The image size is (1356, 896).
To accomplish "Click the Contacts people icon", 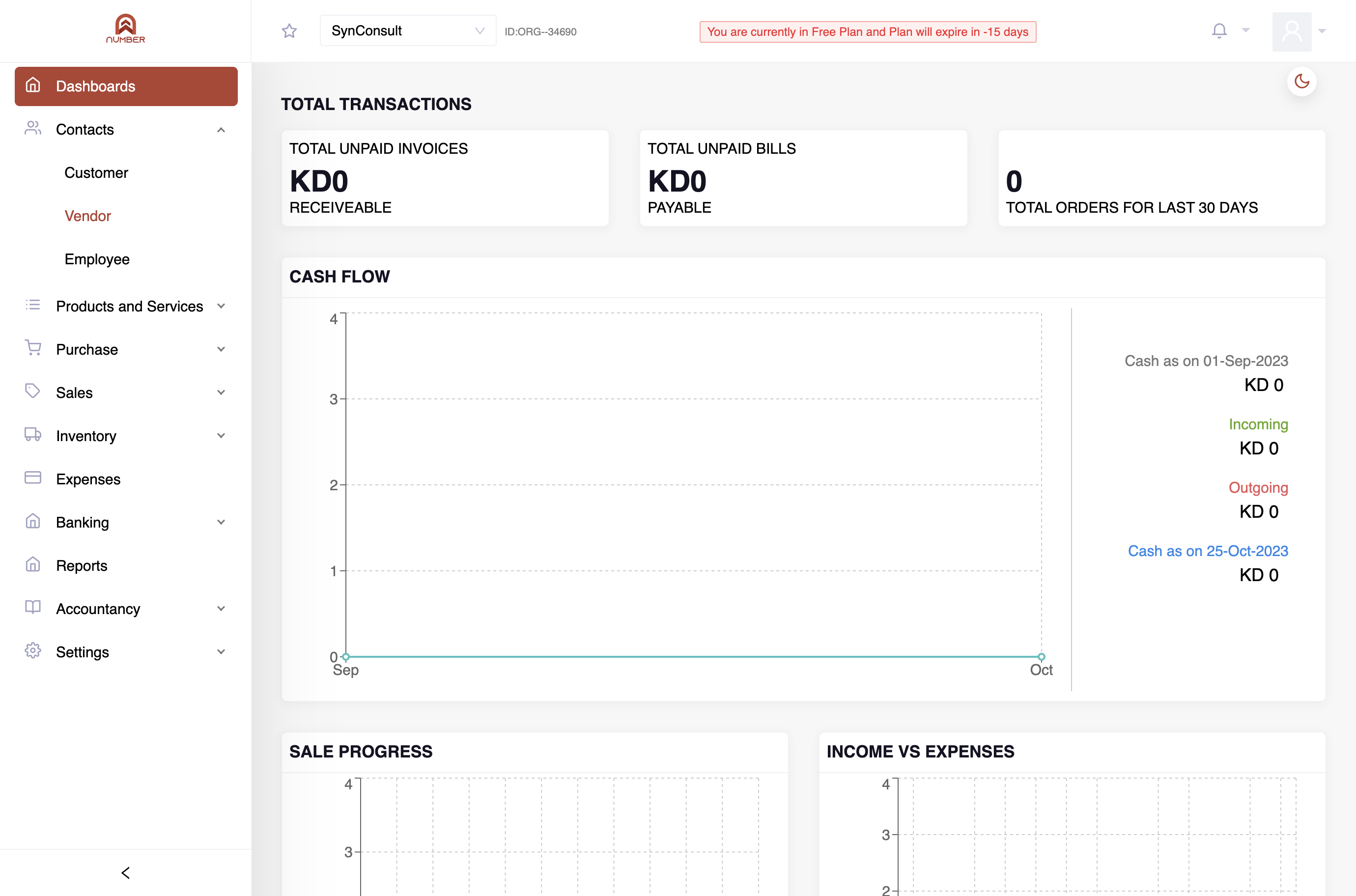I will pyautogui.click(x=33, y=129).
